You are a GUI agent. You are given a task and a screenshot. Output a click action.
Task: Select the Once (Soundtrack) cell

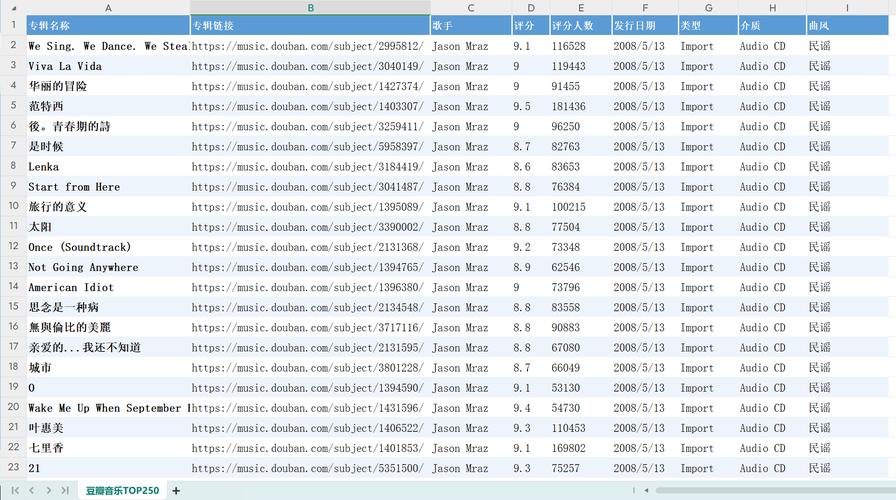pos(108,247)
